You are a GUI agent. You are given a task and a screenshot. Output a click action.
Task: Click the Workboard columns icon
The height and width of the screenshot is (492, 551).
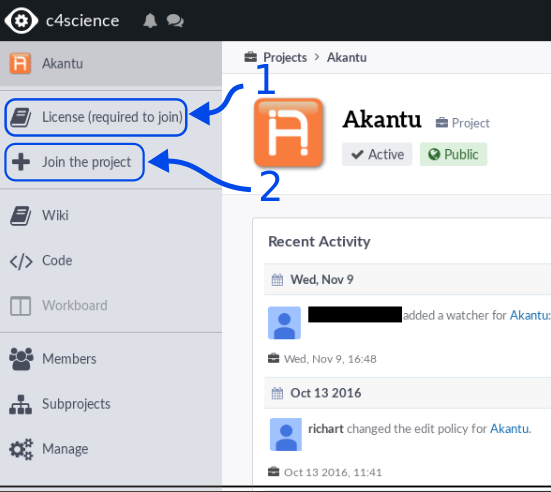[x=20, y=306]
